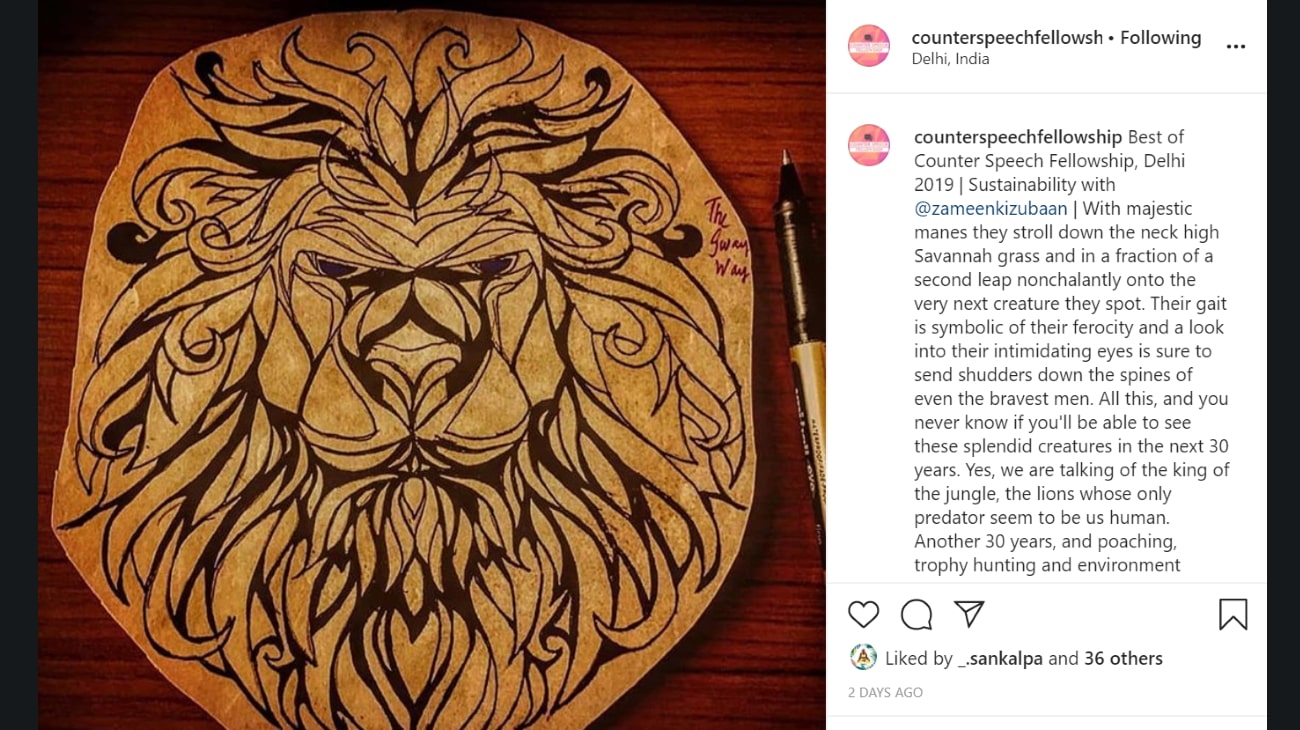The image size is (1300, 730).
Task: Save the post with the bookmark icon
Action: 1233,614
